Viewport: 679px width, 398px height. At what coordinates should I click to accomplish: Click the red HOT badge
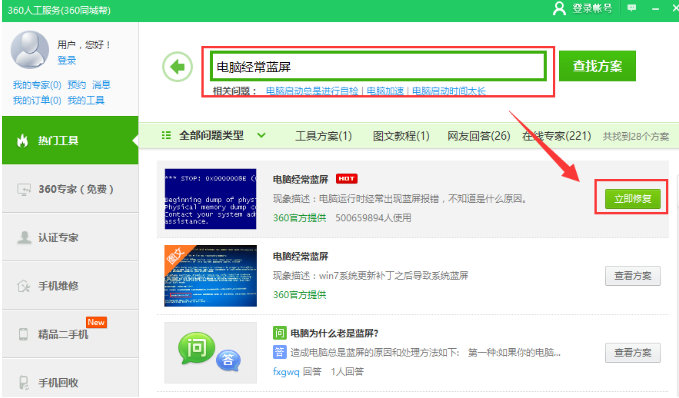(x=346, y=178)
